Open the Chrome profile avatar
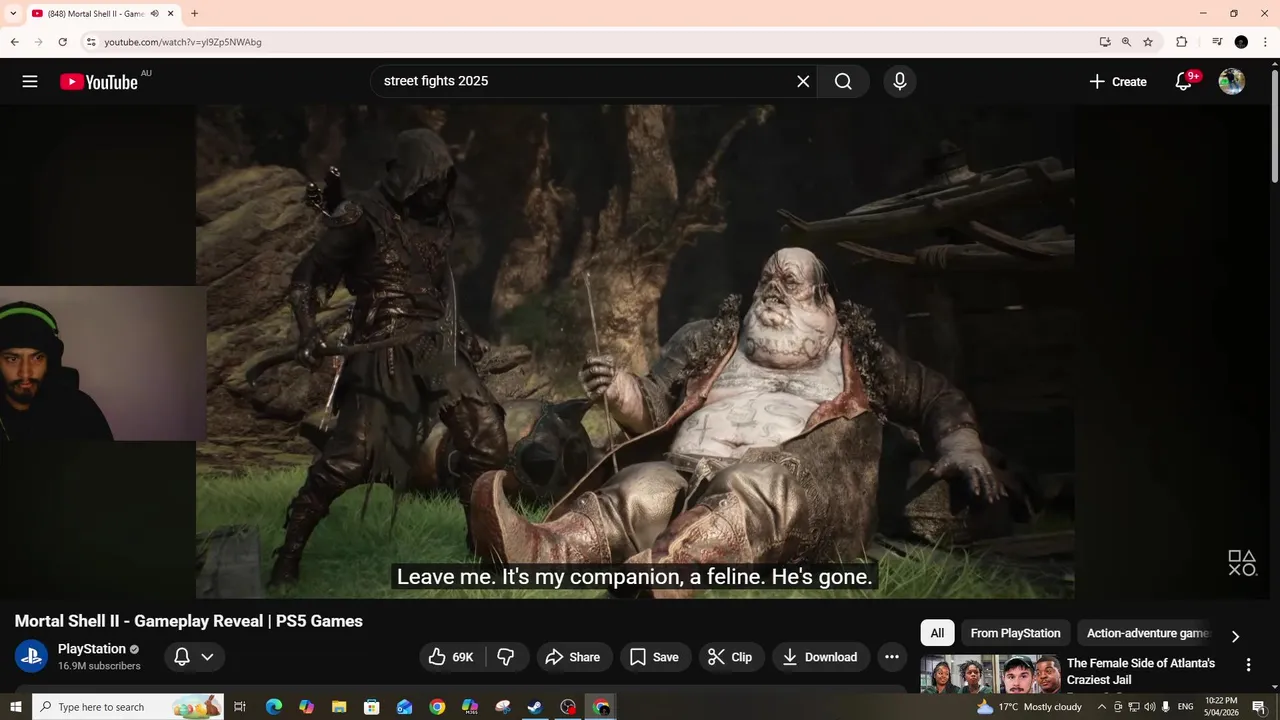Image resolution: width=1280 pixels, height=720 pixels. pos(1241,42)
